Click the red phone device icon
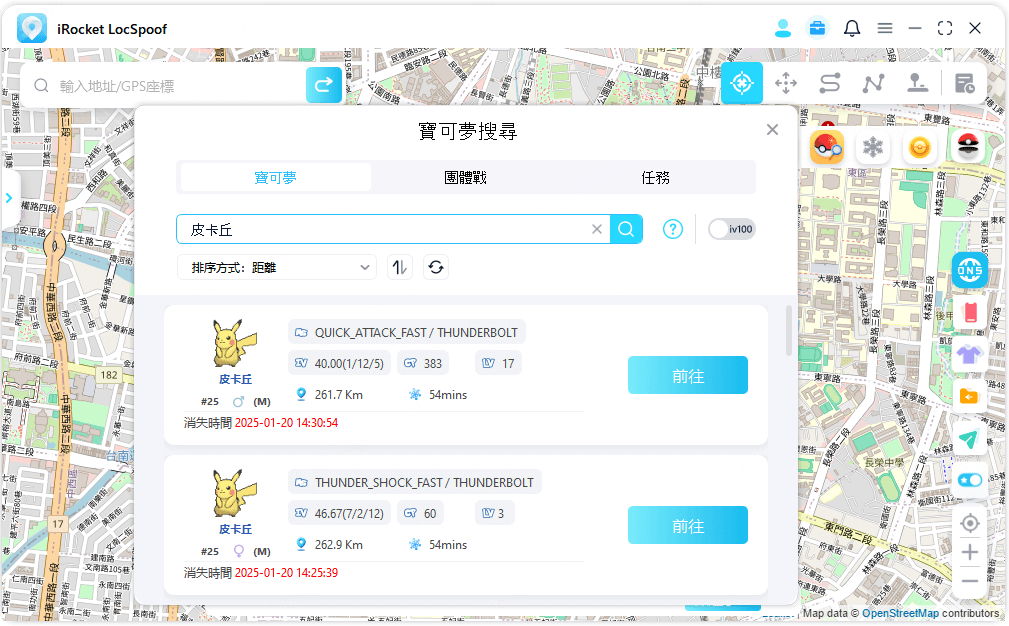 (x=970, y=313)
